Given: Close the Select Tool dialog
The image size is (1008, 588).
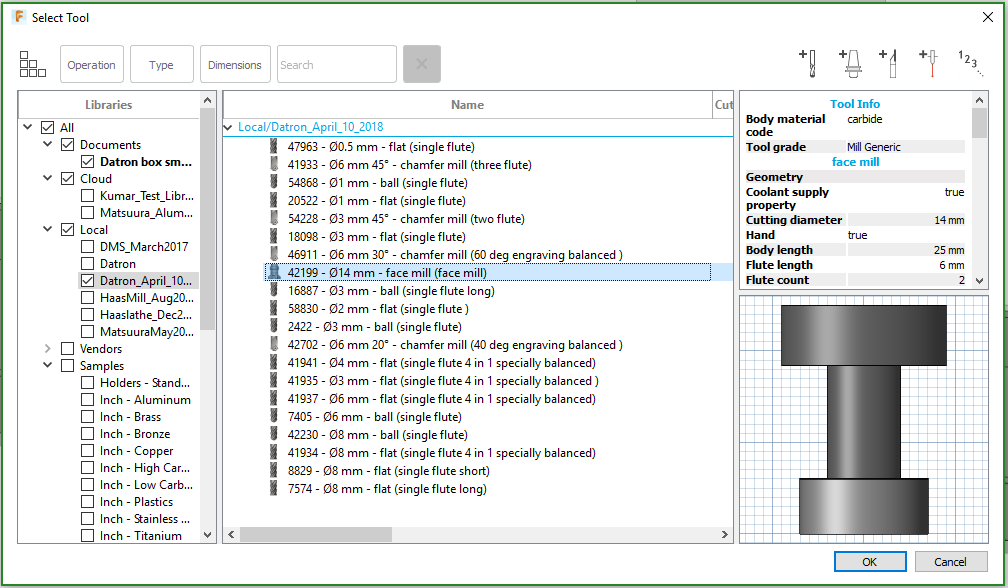Looking at the screenshot, I should [x=987, y=17].
